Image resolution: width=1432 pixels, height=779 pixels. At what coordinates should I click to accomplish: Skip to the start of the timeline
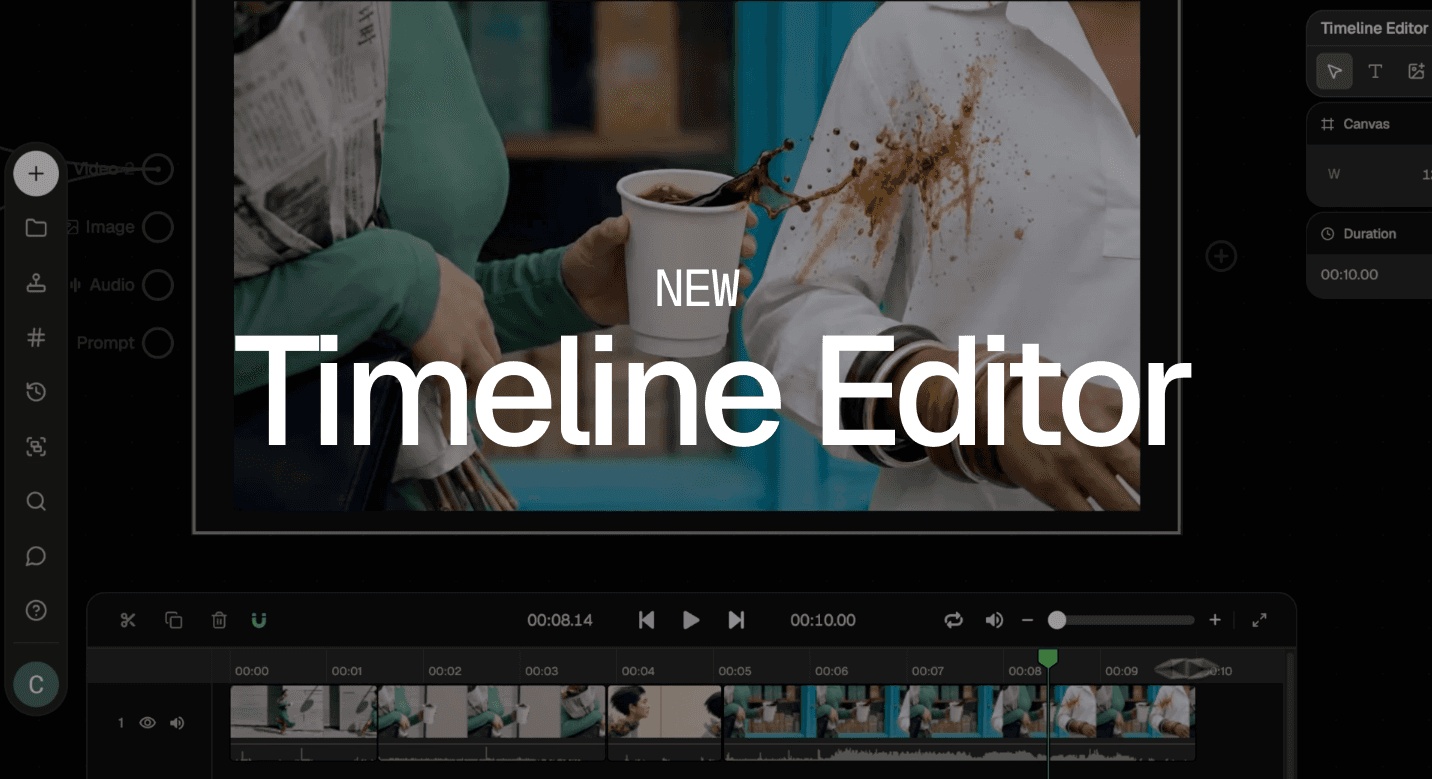click(x=646, y=620)
